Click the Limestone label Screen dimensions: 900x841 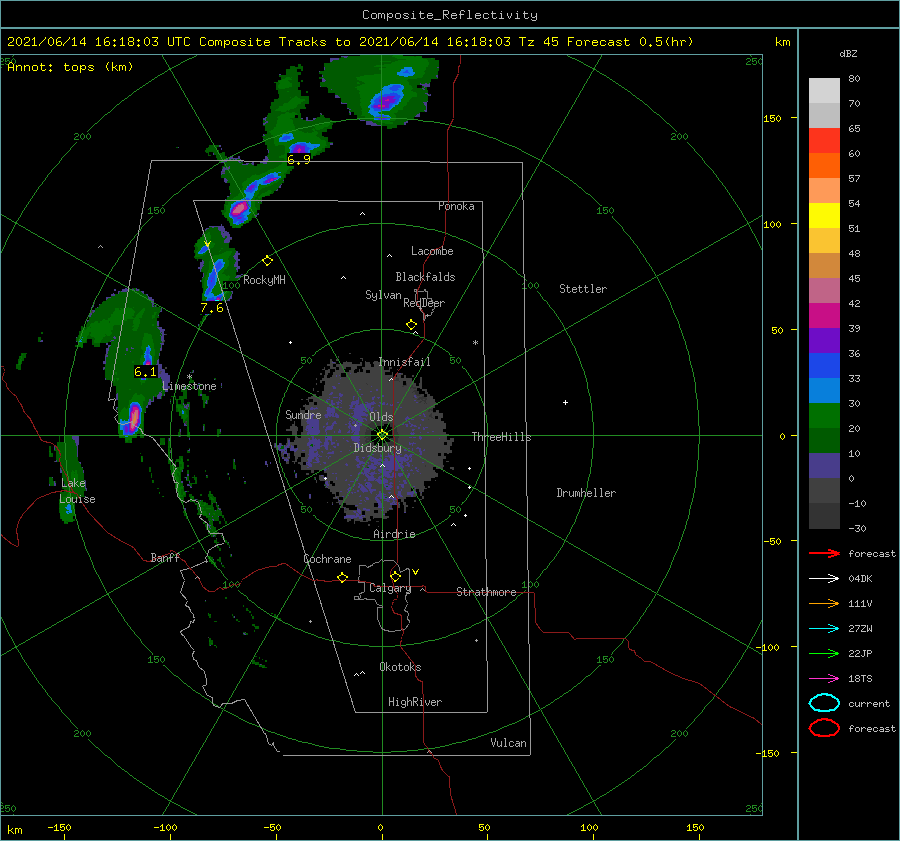click(189, 386)
